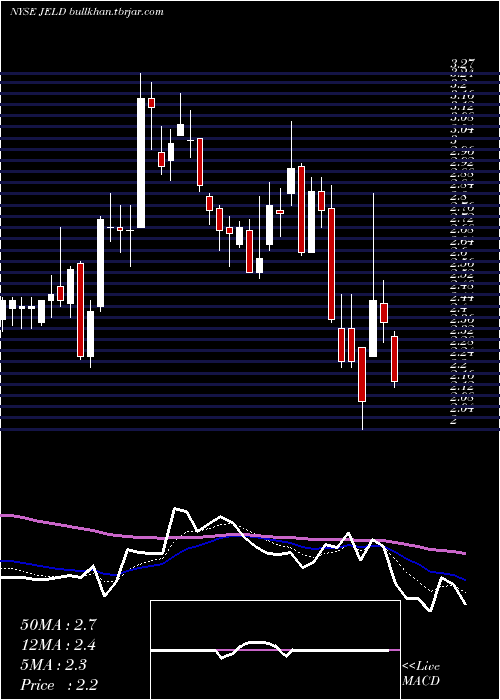Click the 'NYSE JELD bullkhan.tbrjar.com' title text

click(86, 12)
